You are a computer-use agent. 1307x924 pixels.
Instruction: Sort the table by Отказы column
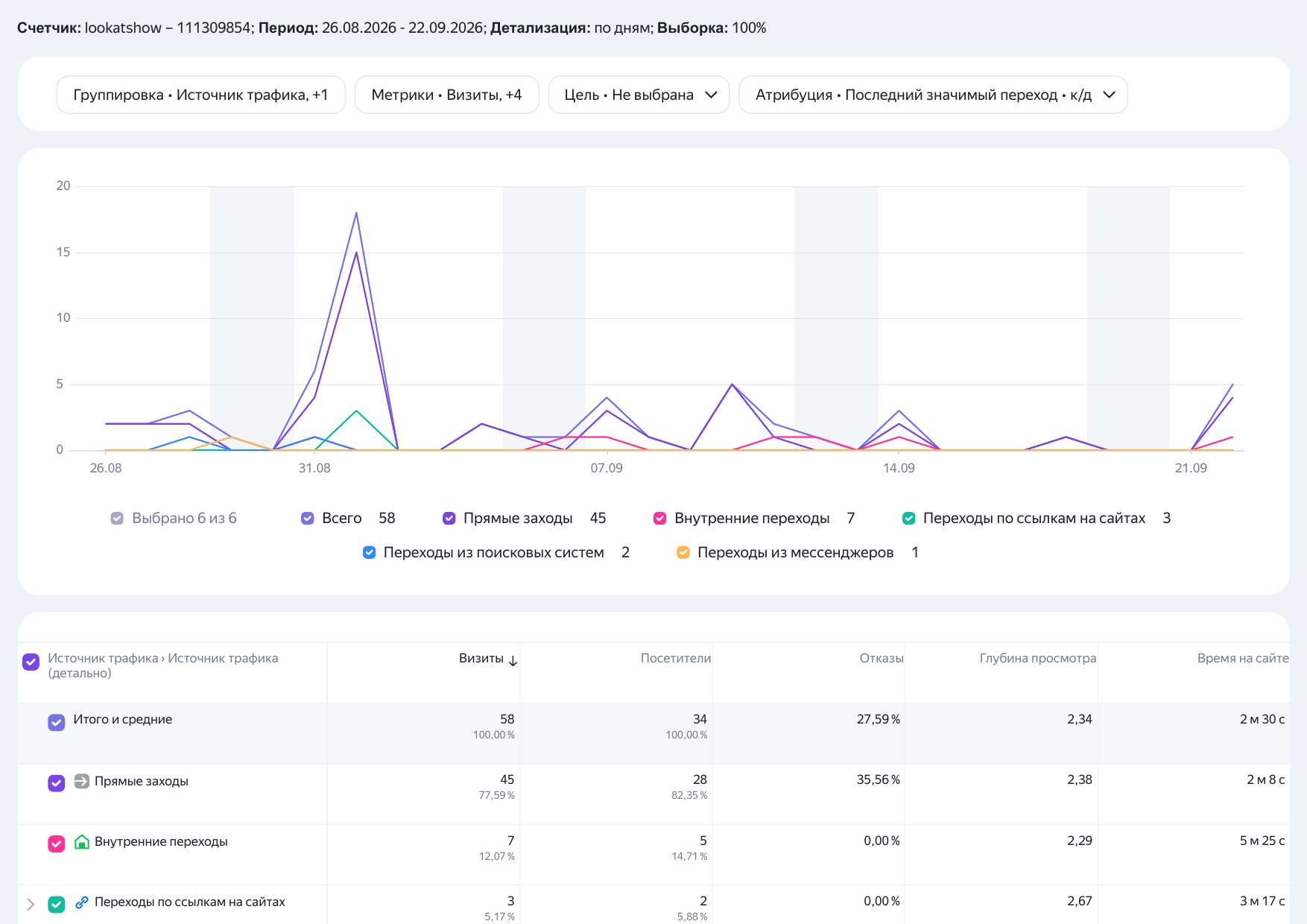pos(882,658)
